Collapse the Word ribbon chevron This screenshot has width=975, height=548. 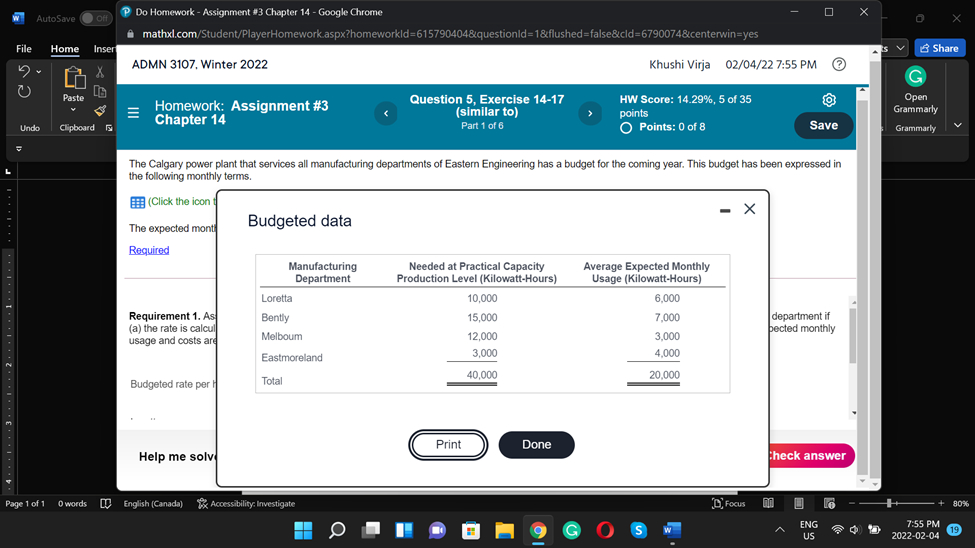(x=958, y=125)
